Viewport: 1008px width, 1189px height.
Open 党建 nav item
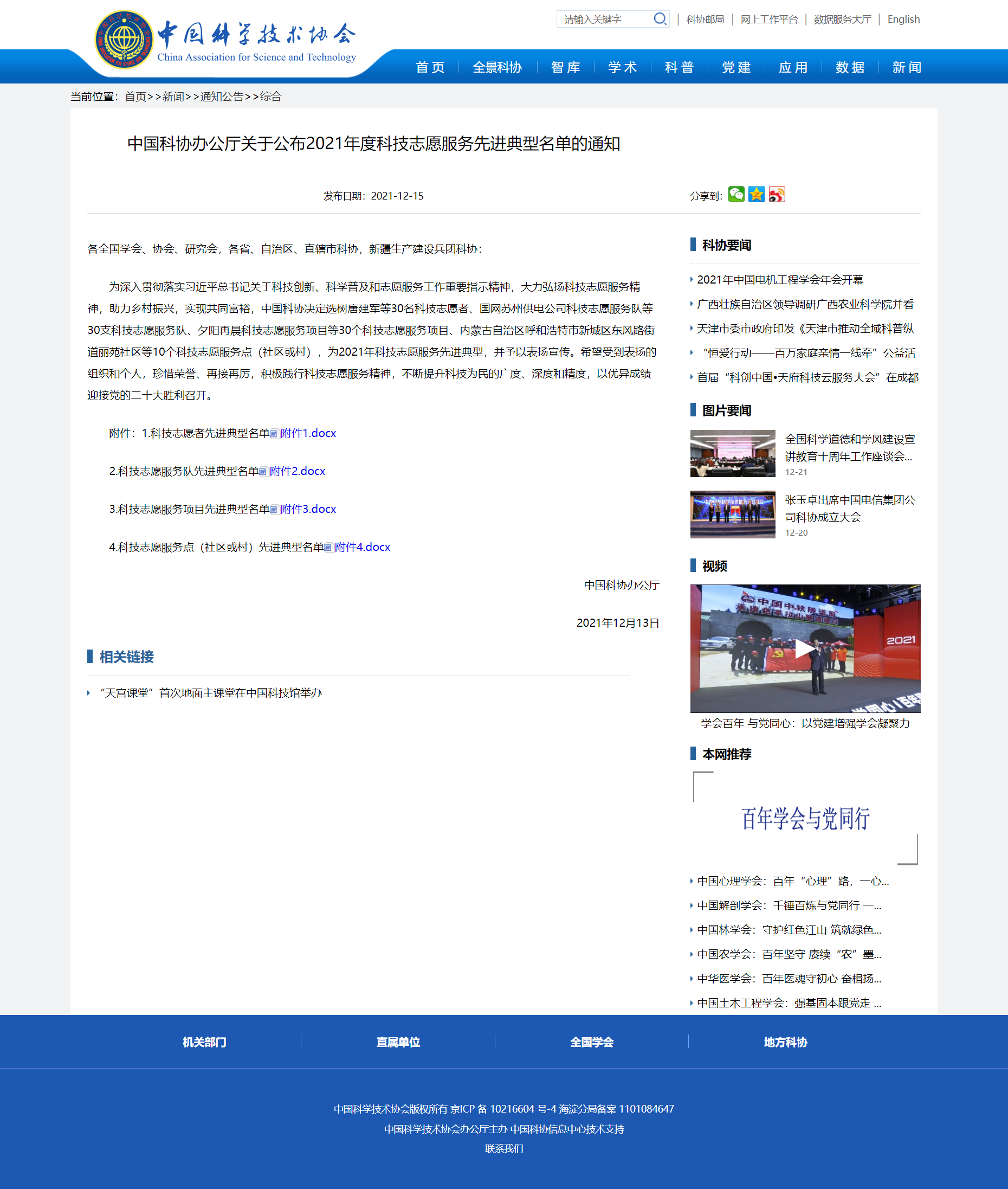pos(736,67)
